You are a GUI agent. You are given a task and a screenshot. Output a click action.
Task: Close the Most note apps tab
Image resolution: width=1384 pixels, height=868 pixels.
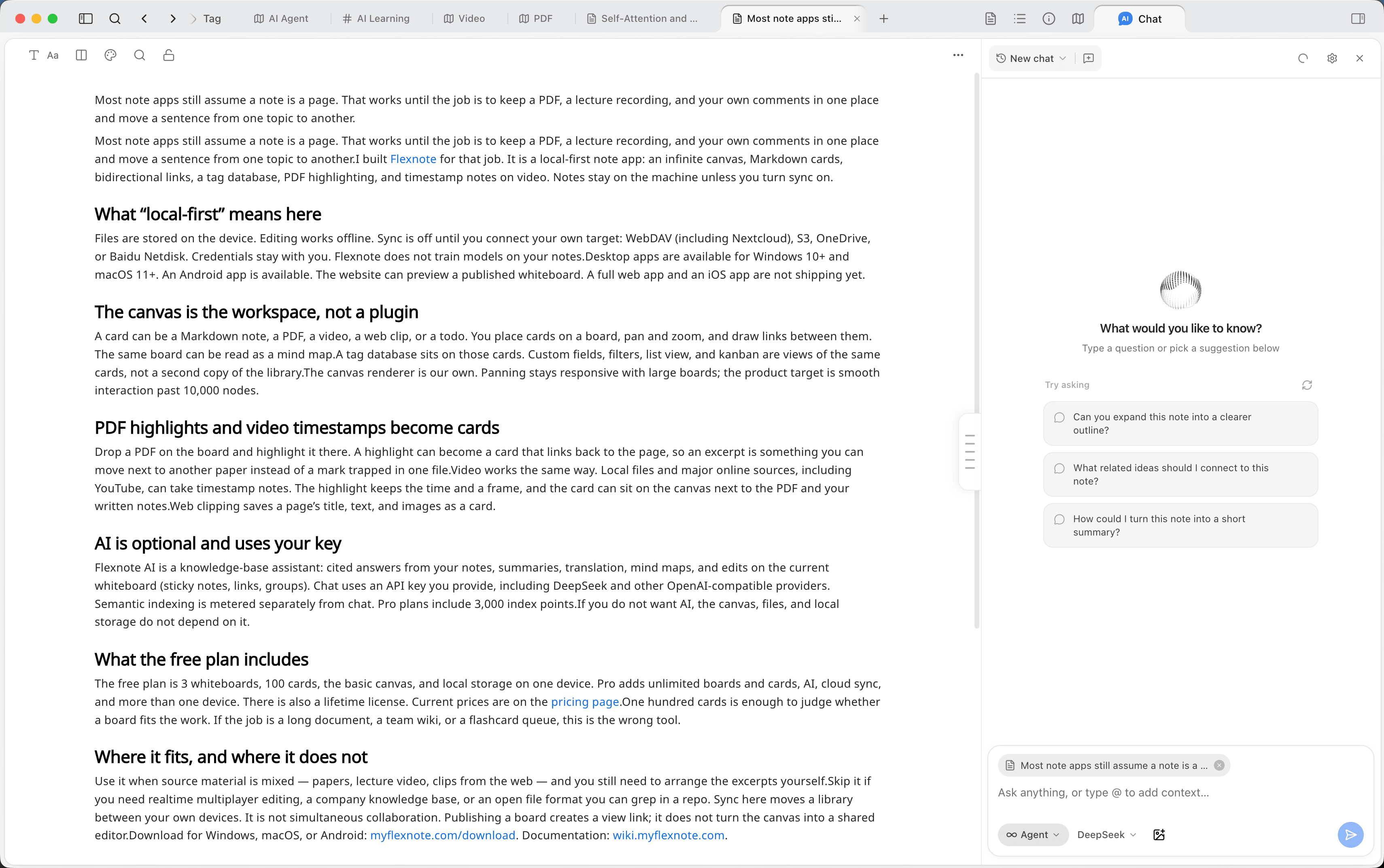[x=857, y=18]
